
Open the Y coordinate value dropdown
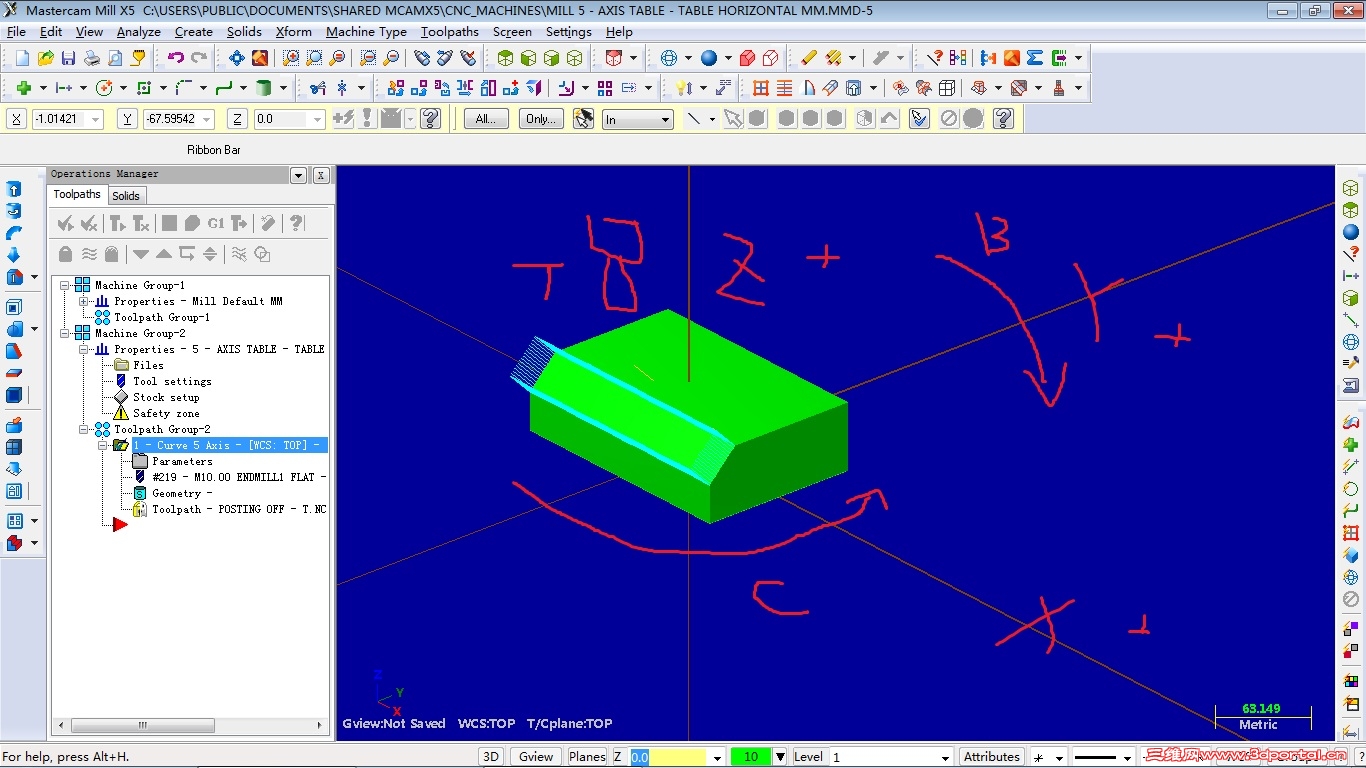coord(207,119)
